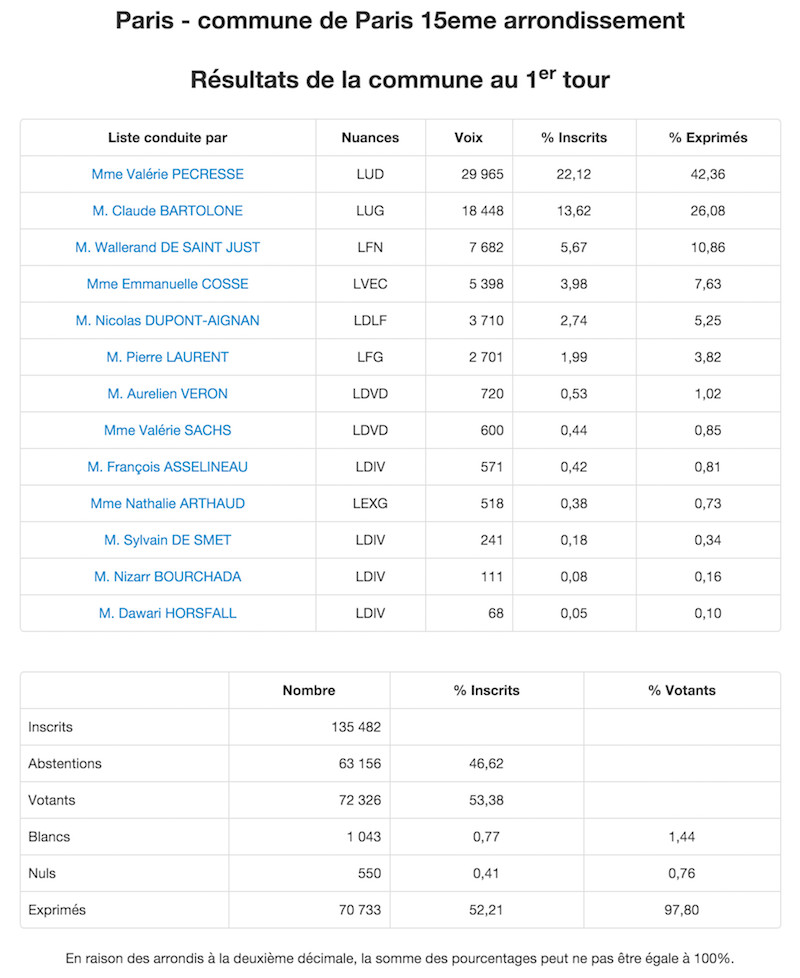Click the Inscrits number 135 482
Image resolution: width=800 pixels, height=978 pixels.
click(356, 727)
